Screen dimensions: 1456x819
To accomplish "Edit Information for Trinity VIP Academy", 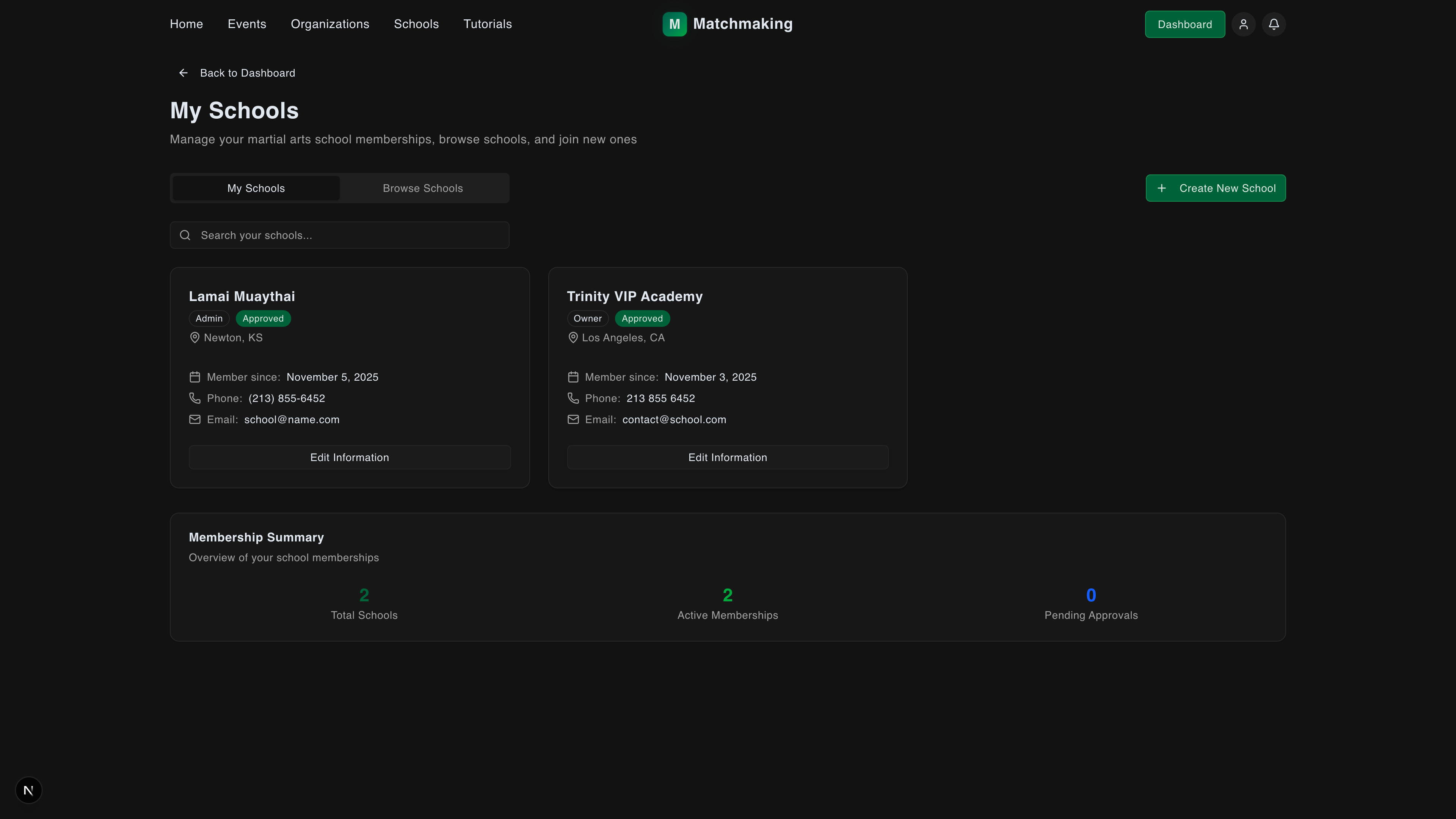I will tap(728, 457).
